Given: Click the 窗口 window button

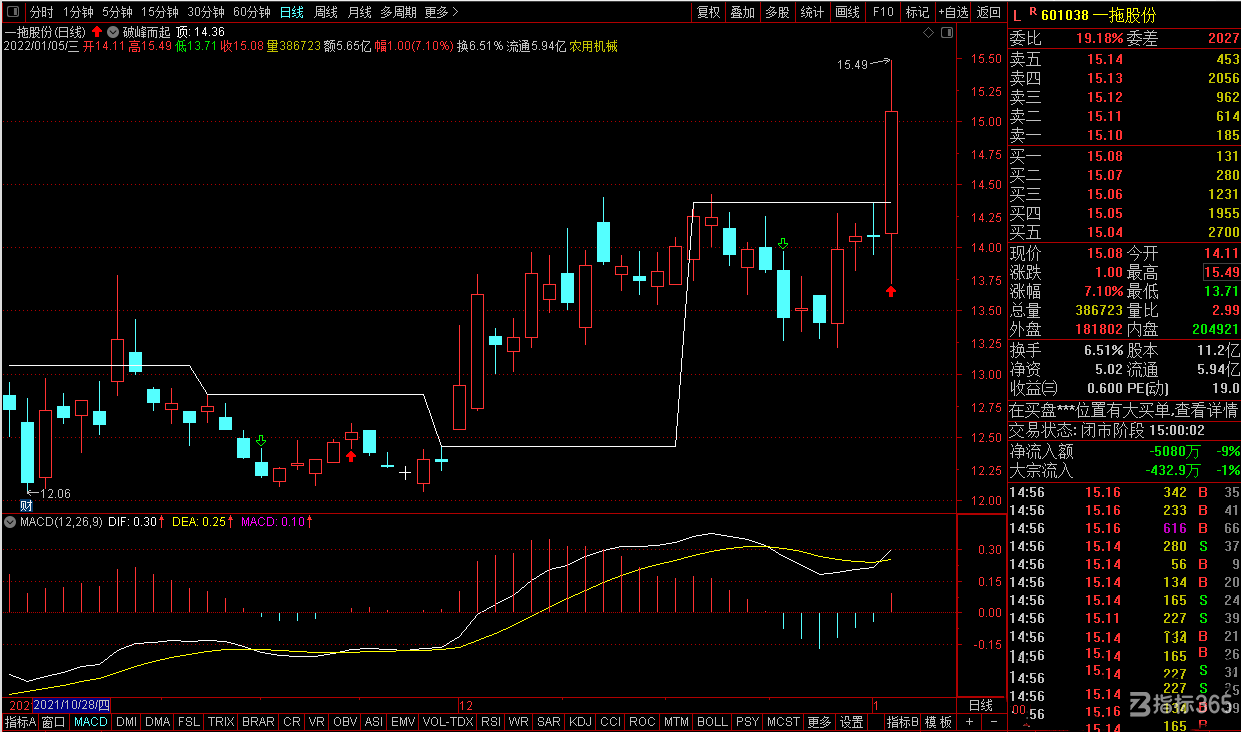Looking at the screenshot, I should click(x=54, y=722).
